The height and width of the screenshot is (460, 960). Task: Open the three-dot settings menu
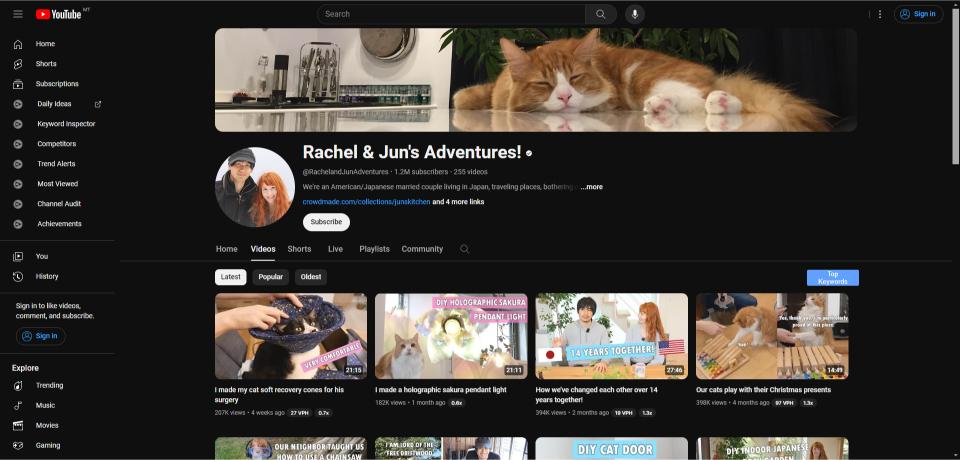click(880, 14)
